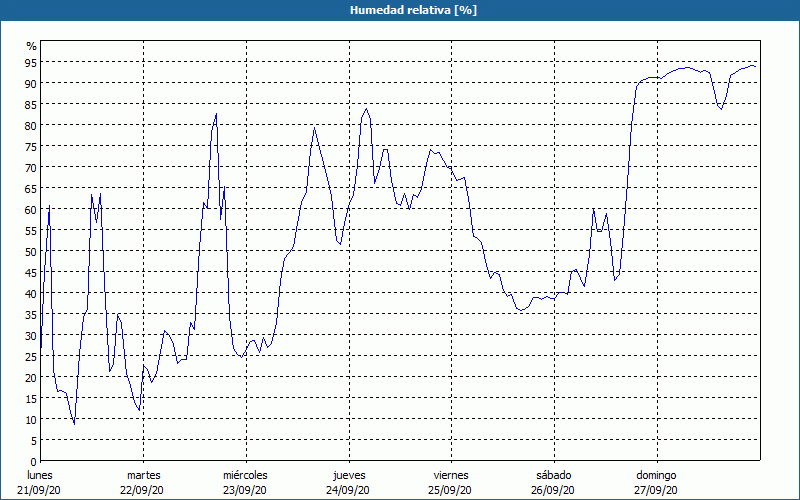Select the '5' y-axis label
The image size is (800, 500).
[x=34, y=441]
